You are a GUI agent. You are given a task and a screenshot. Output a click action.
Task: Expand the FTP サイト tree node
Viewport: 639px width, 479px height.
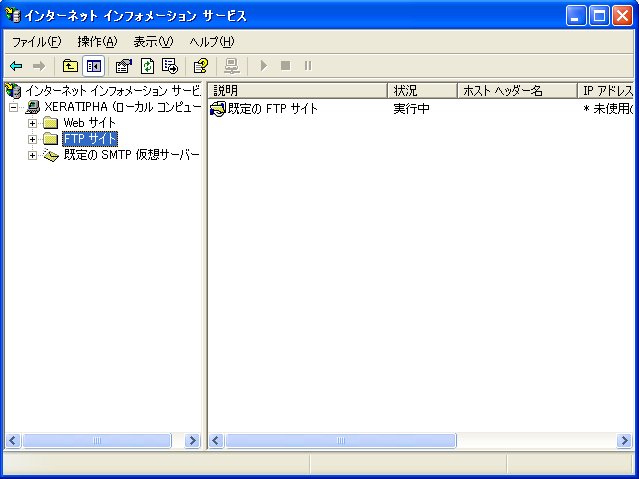(32, 139)
